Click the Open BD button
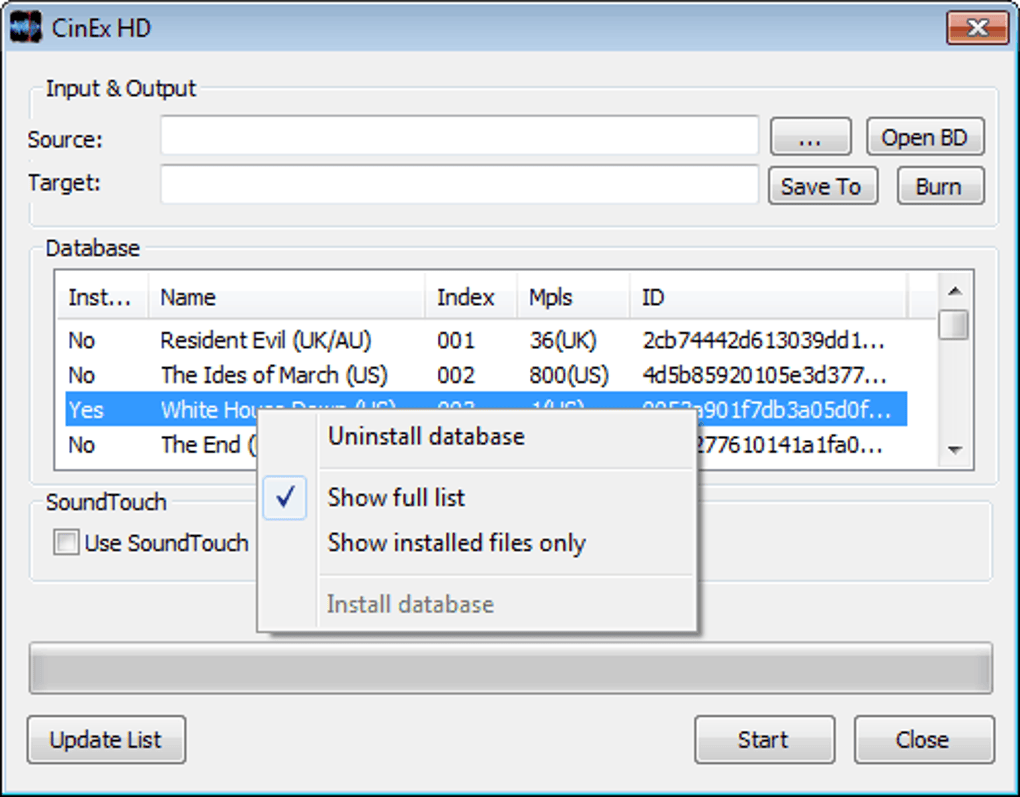The width and height of the screenshot is (1020, 797). click(x=925, y=137)
